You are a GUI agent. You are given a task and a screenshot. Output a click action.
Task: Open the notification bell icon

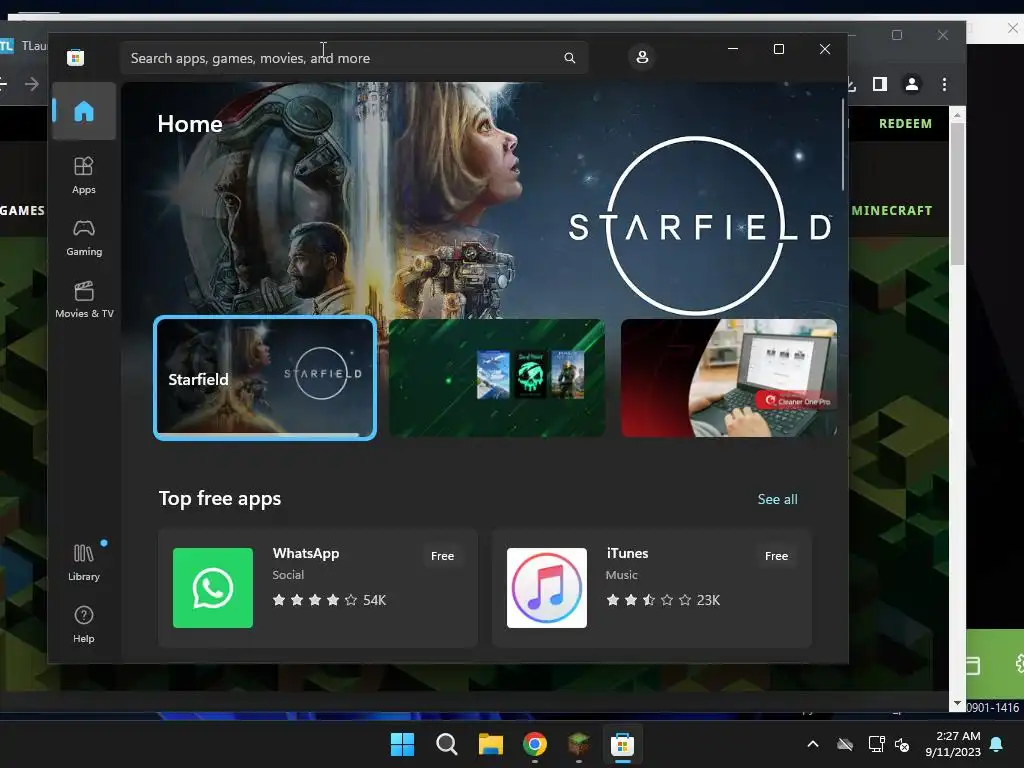pos(997,744)
